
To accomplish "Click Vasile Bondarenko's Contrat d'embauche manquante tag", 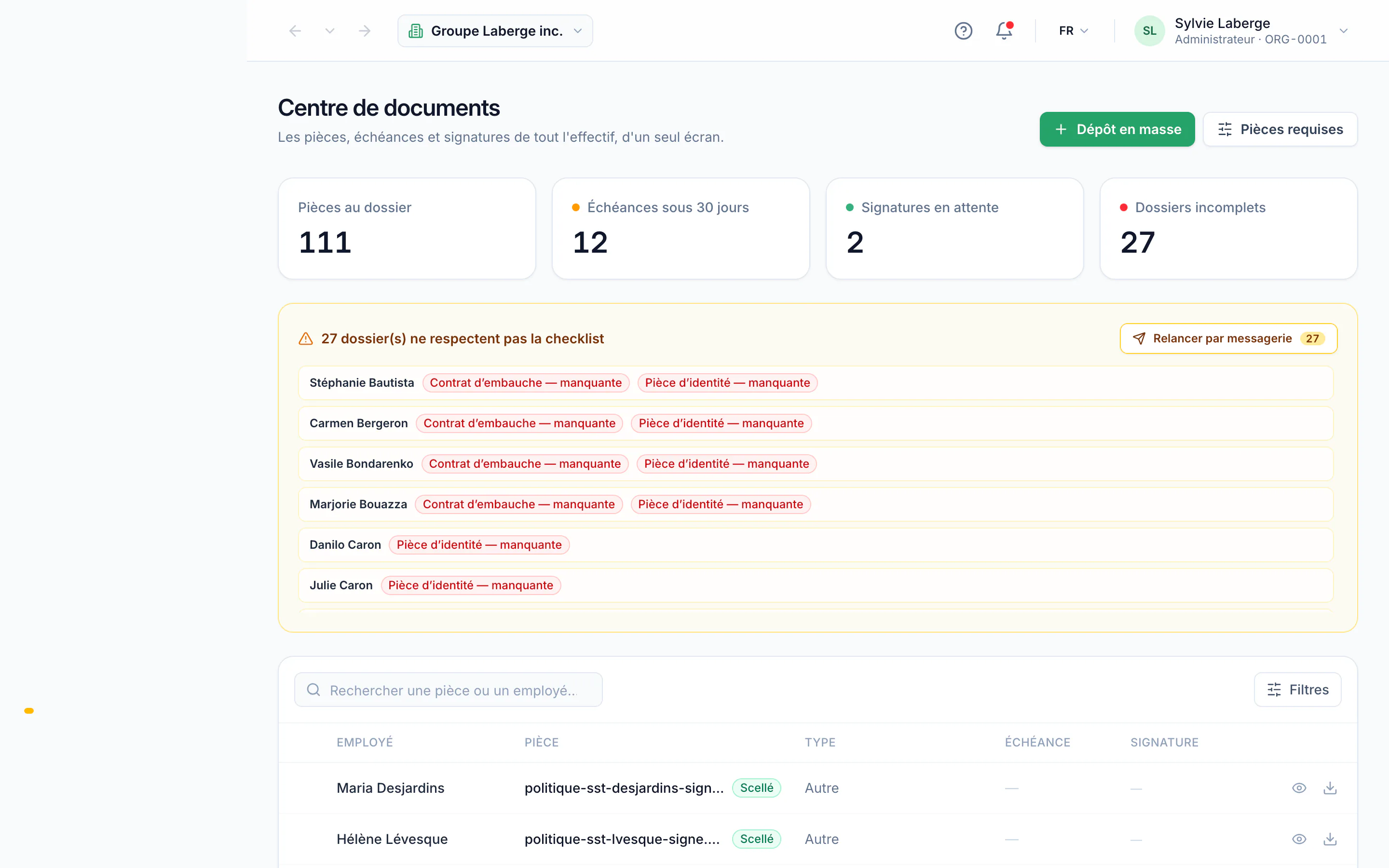I will click(525, 464).
